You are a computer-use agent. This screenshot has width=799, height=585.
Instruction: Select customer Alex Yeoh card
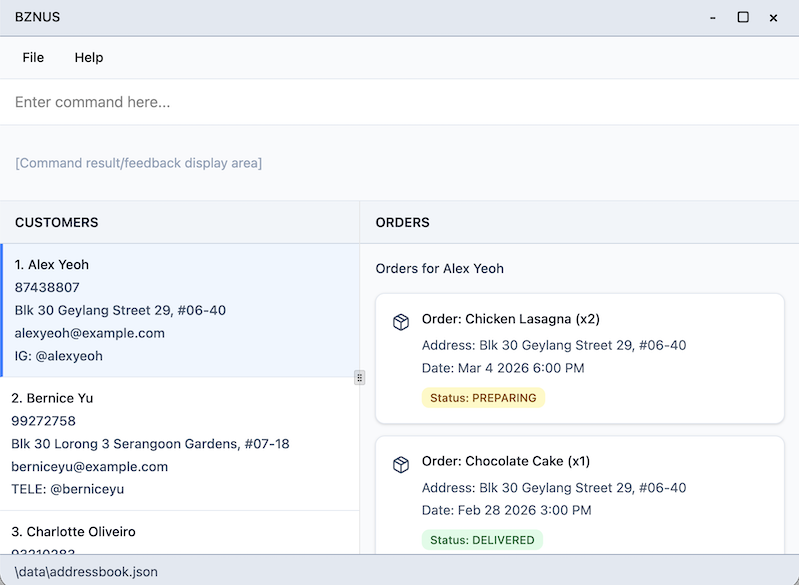(180, 310)
